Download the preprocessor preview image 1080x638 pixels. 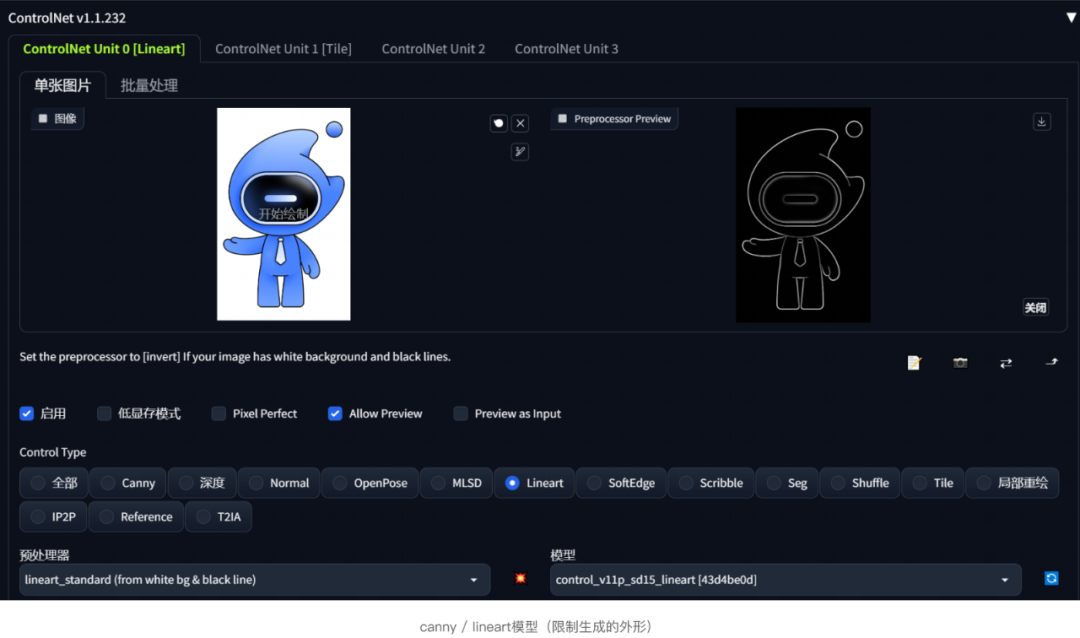(x=1041, y=122)
